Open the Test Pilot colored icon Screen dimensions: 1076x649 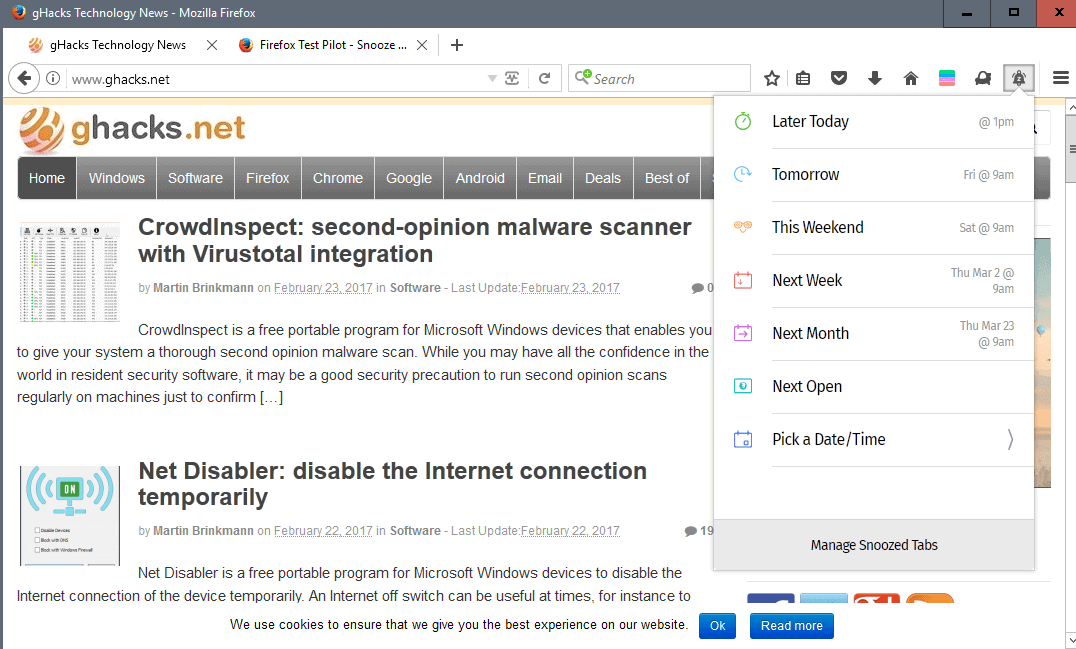pos(947,77)
